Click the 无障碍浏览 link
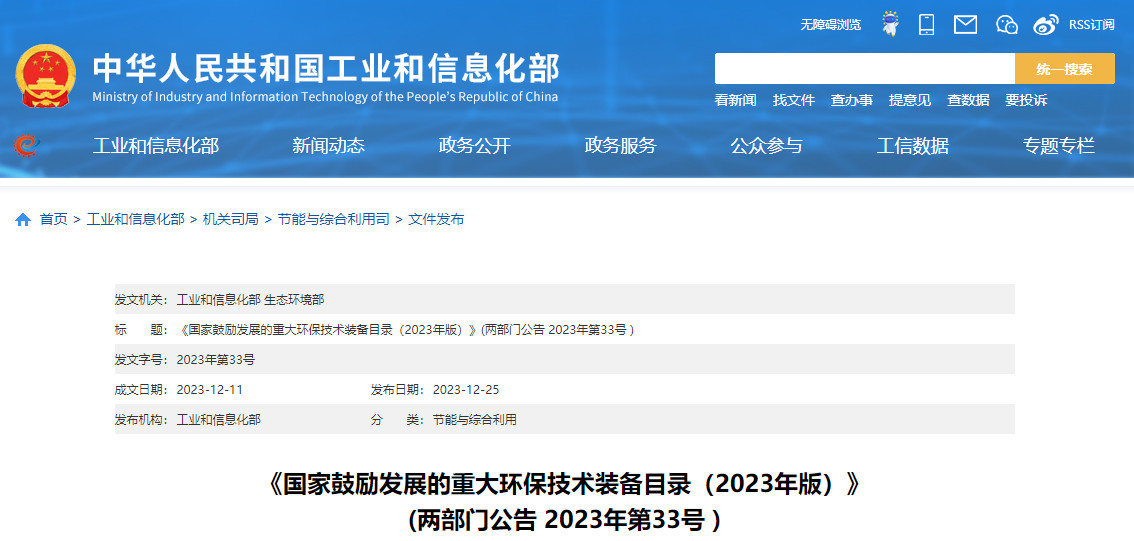This screenshot has width=1134, height=541. pyautogui.click(x=830, y=24)
